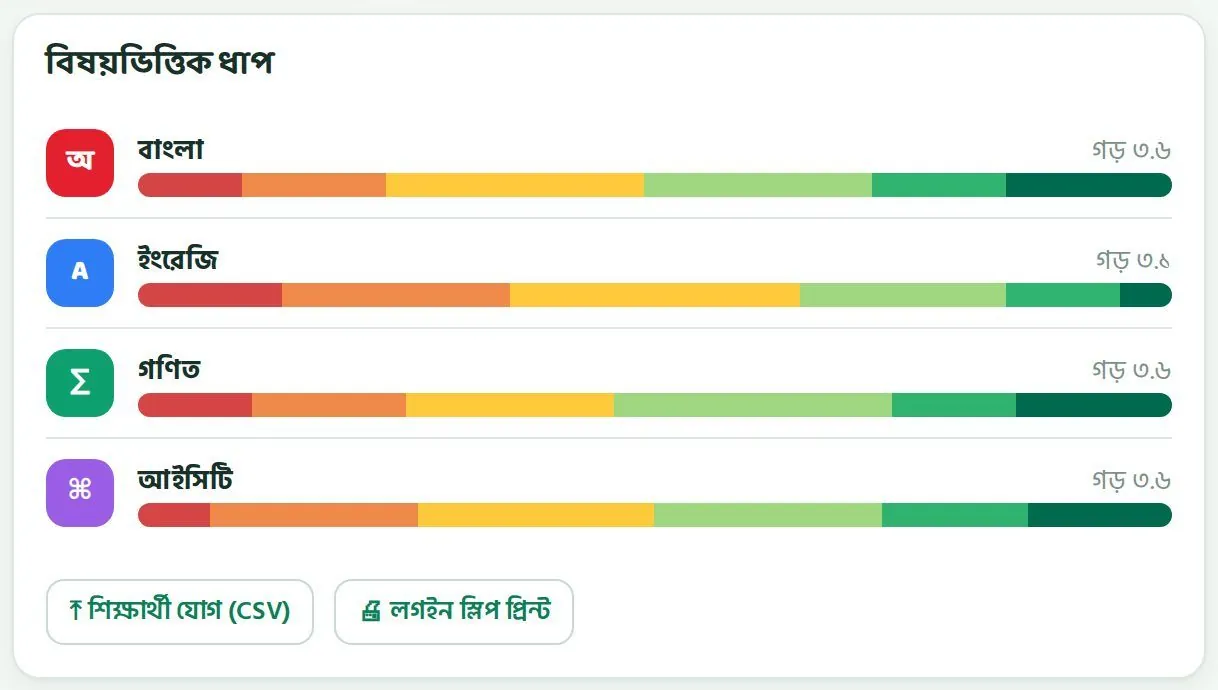Click the medium green segment of আইসিটি bar

(x=955, y=515)
